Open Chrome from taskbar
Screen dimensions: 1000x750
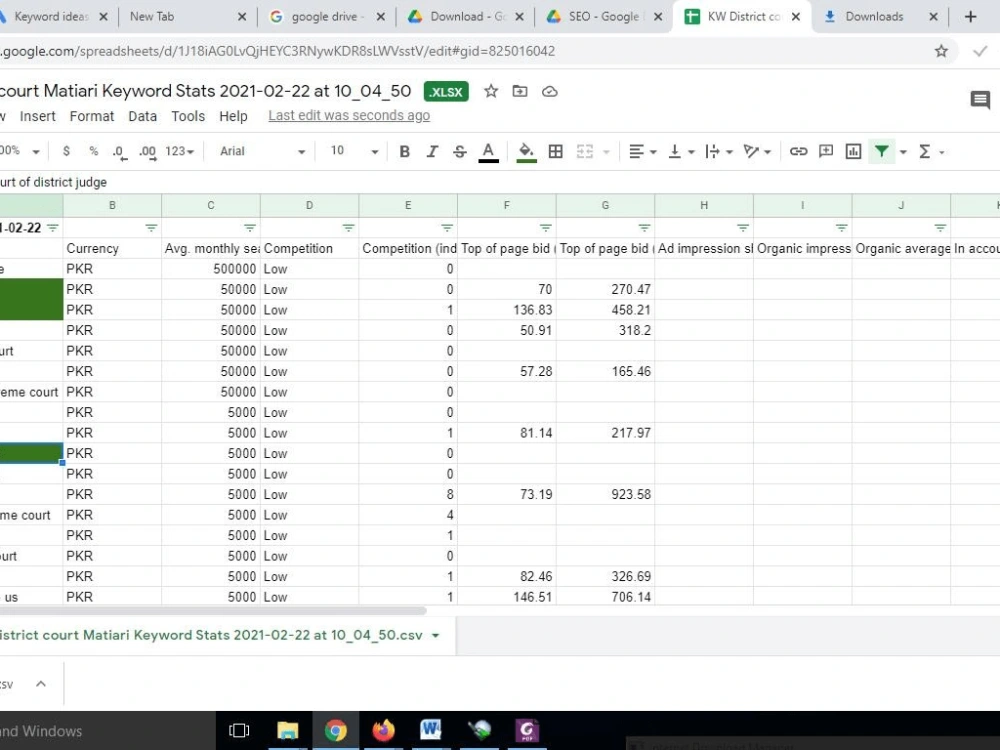coord(335,730)
